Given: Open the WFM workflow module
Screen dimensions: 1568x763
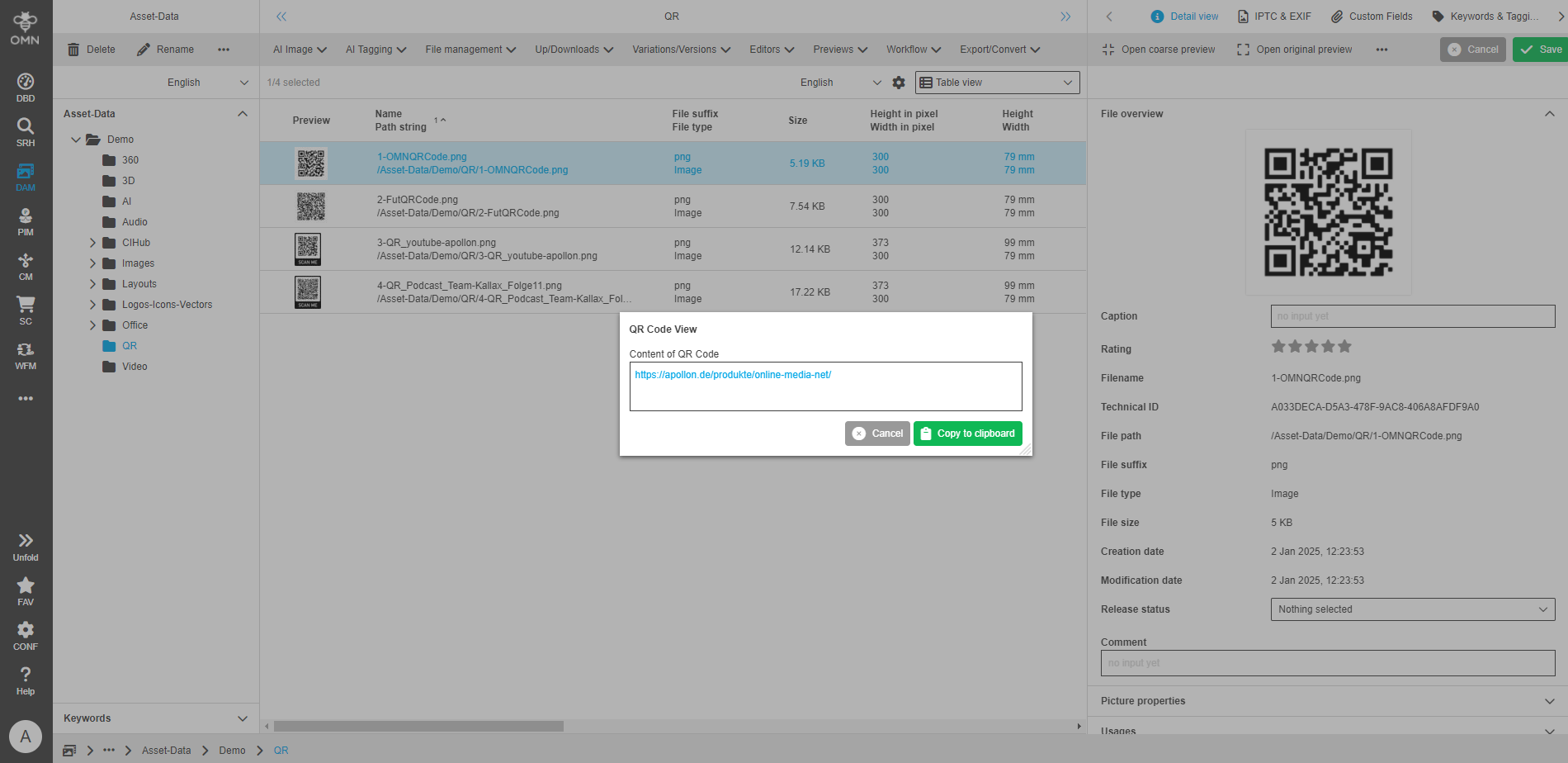Looking at the screenshot, I should tap(26, 355).
